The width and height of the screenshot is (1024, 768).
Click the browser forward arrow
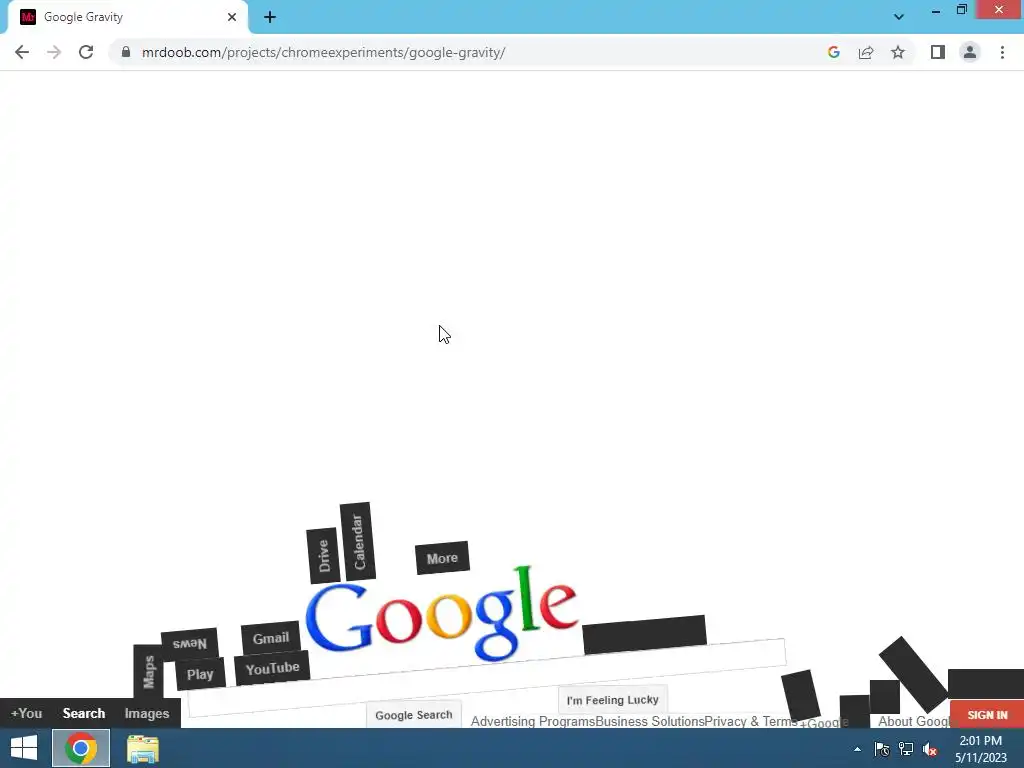[54, 52]
